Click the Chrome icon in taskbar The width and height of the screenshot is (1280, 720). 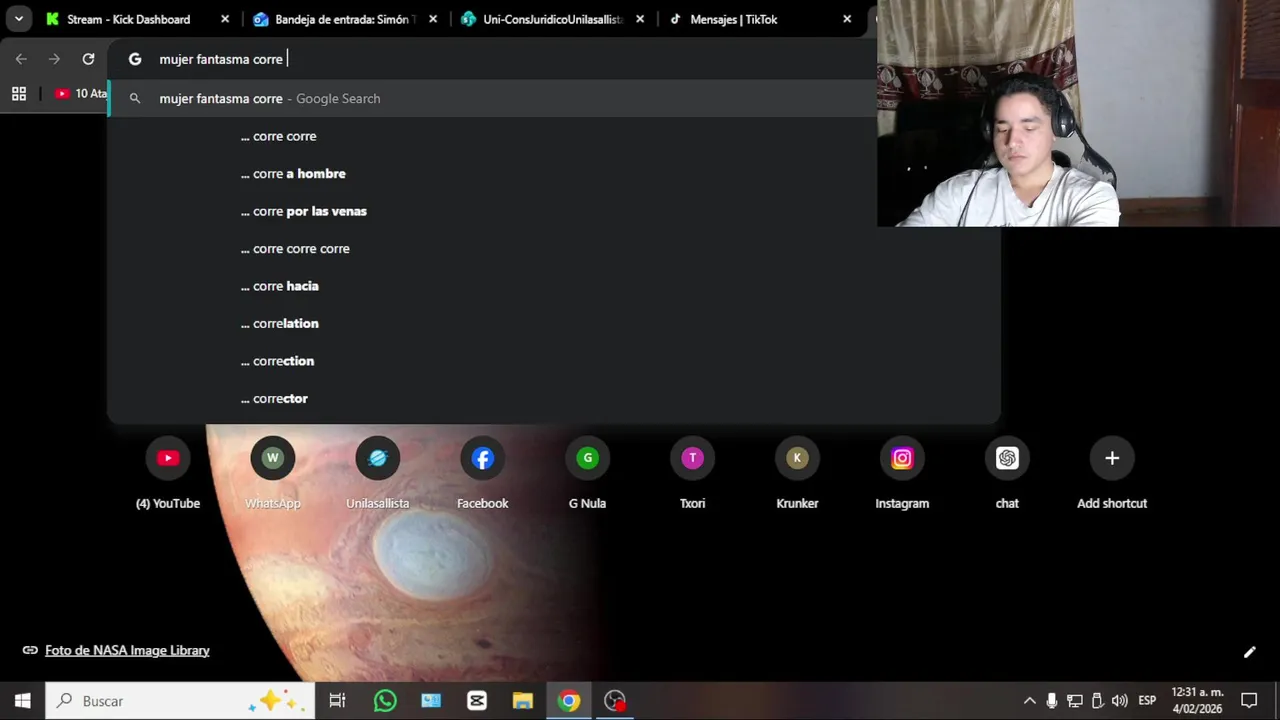(569, 701)
